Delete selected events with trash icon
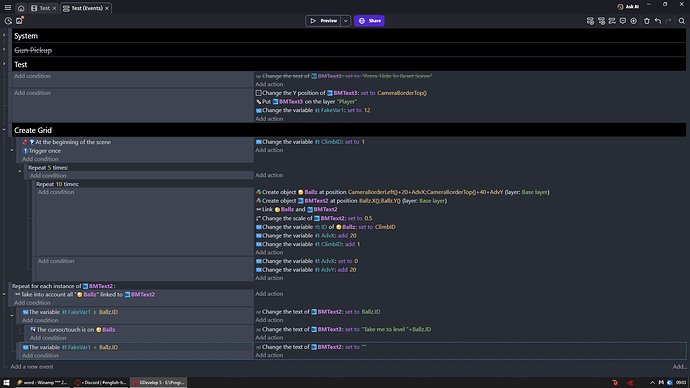This screenshot has width=690, height=388. (647, 21)
